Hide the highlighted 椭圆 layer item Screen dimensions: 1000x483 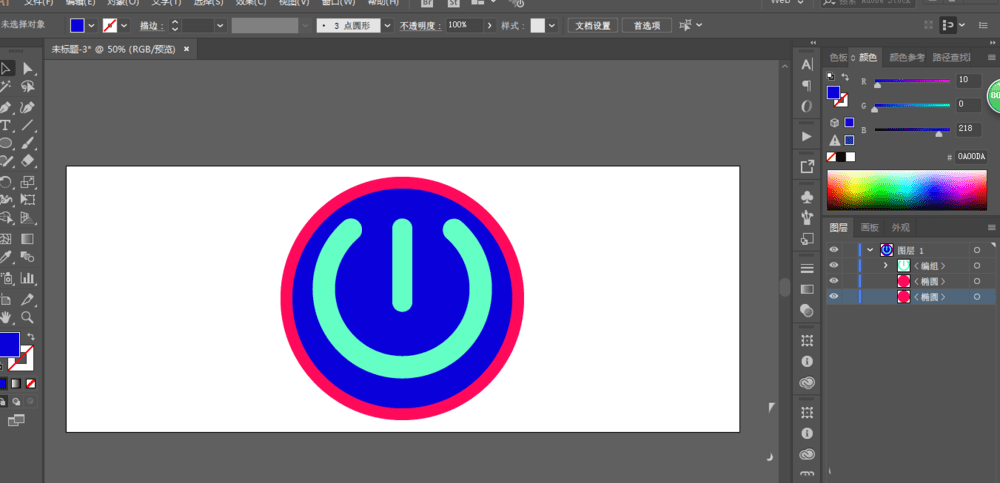pos(834,296)
